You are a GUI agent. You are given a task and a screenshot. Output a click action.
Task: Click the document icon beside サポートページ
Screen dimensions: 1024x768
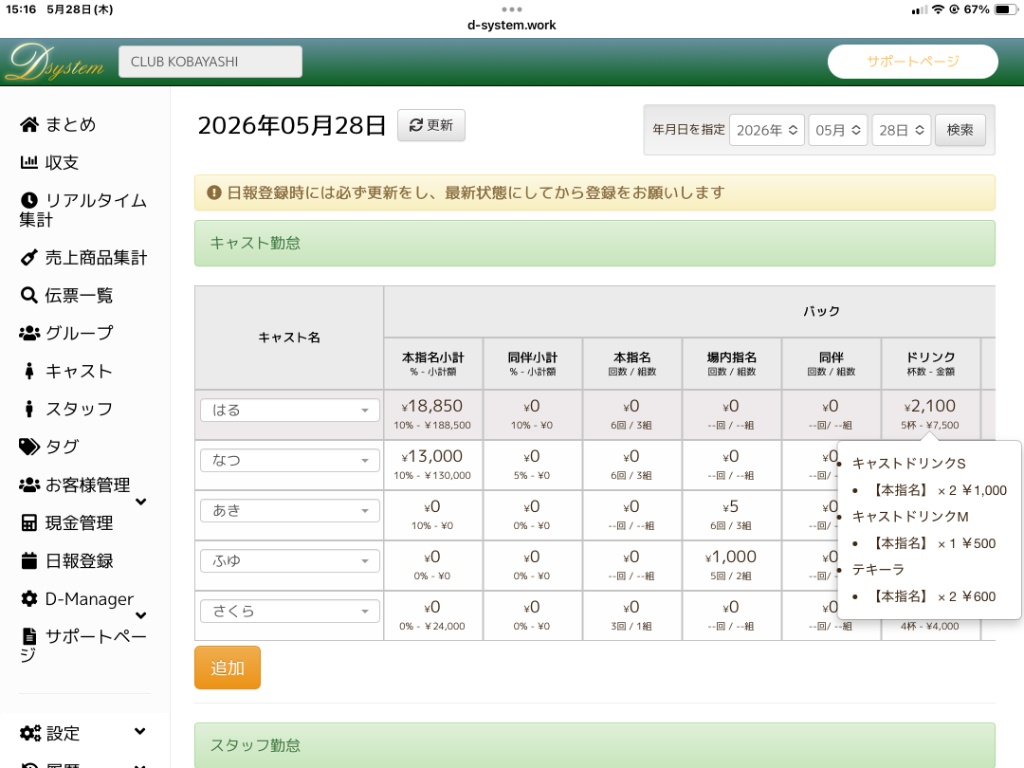[29, 636]
